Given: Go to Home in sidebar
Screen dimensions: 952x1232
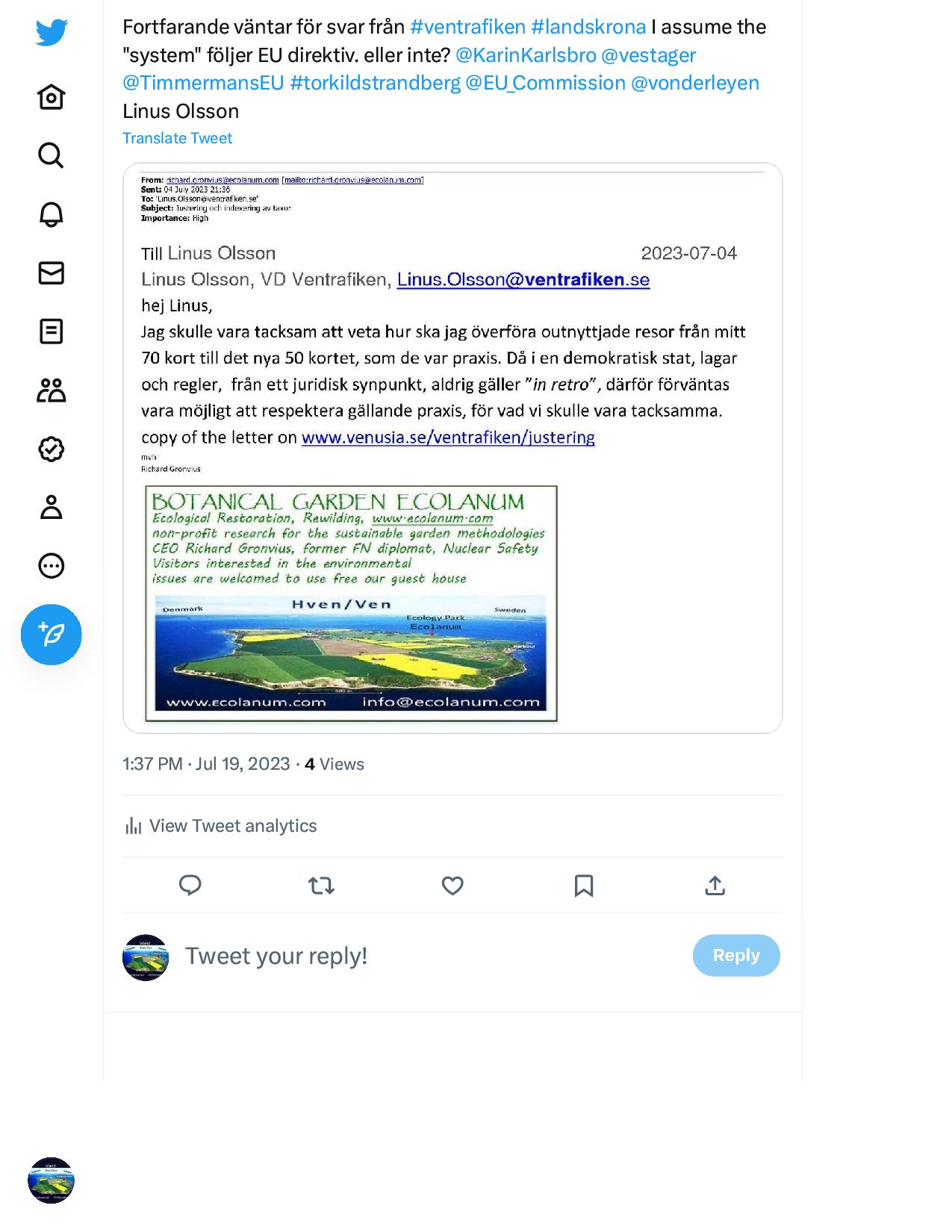Looking at the screenshot, I should [51, 97].
